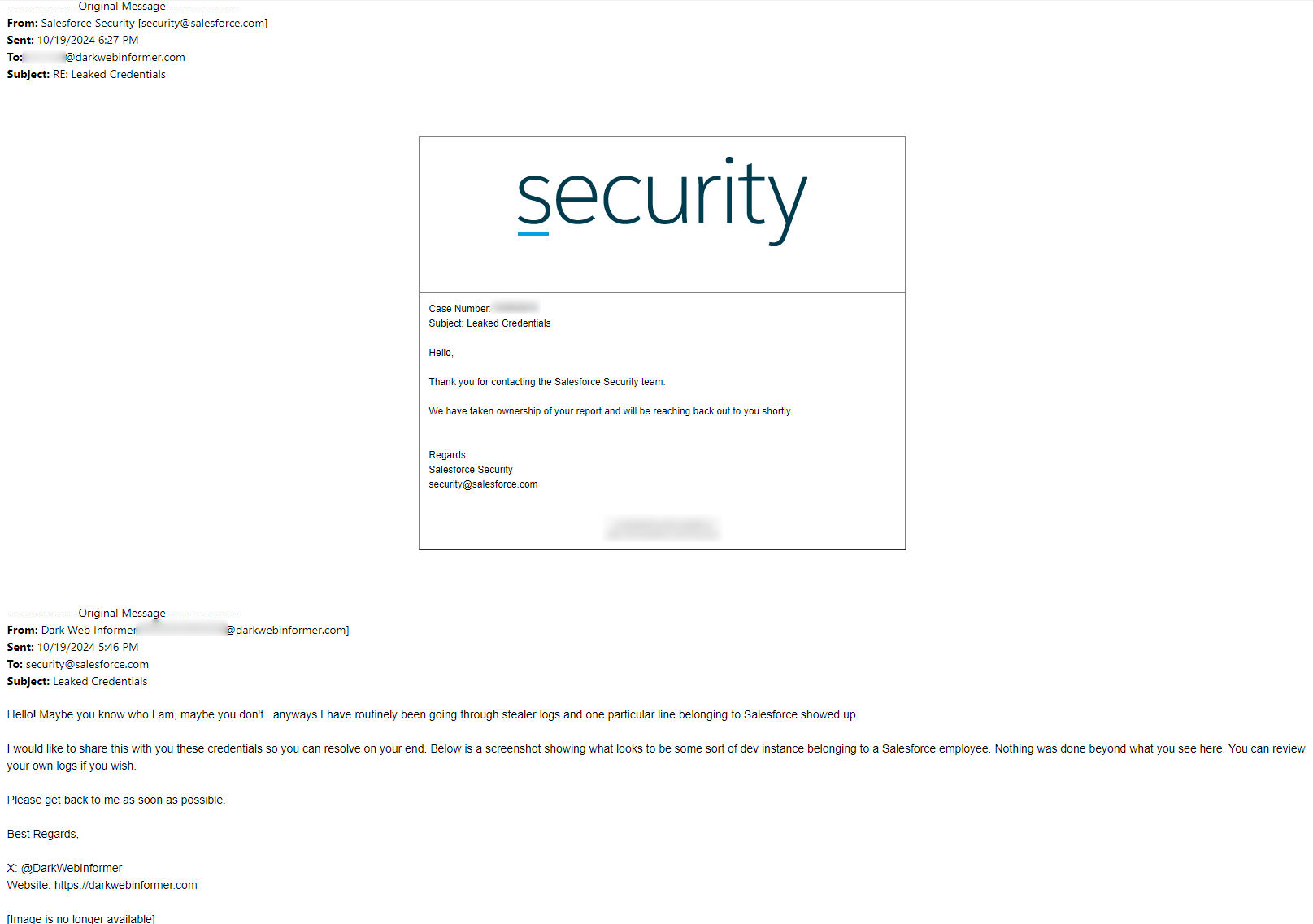
Task: Click the 'Dark Web Informer' sender name
Action: (89, 631)
